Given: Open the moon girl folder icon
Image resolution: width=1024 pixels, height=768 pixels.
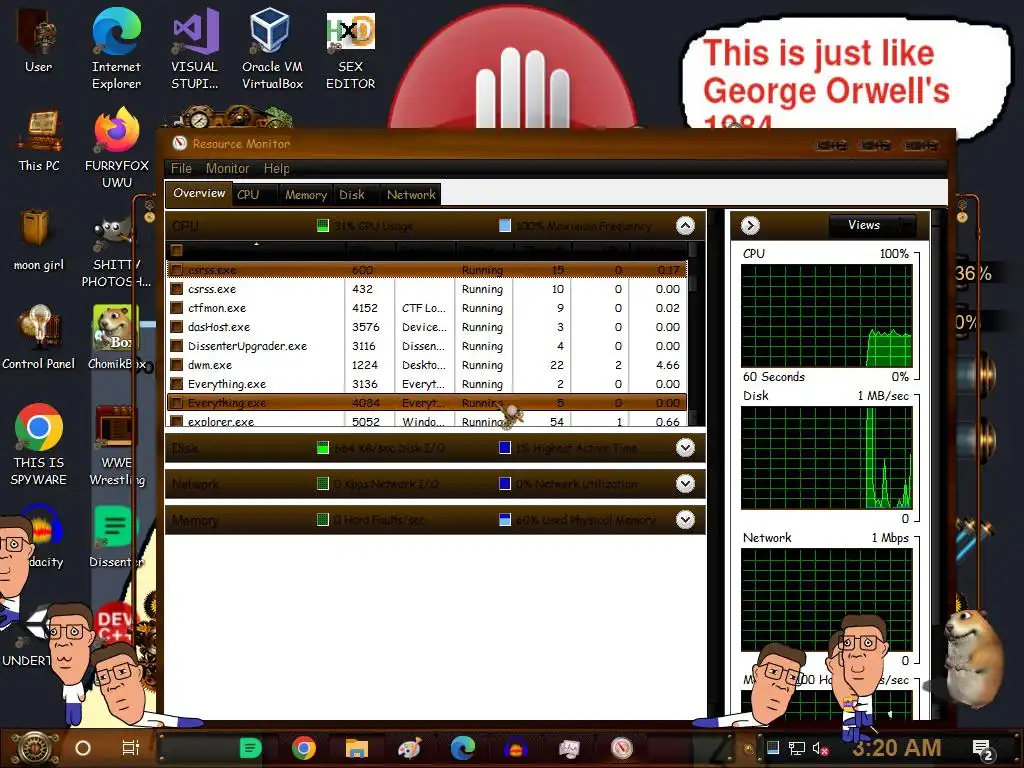Looking at the screenshot, I should pos(39,239).
